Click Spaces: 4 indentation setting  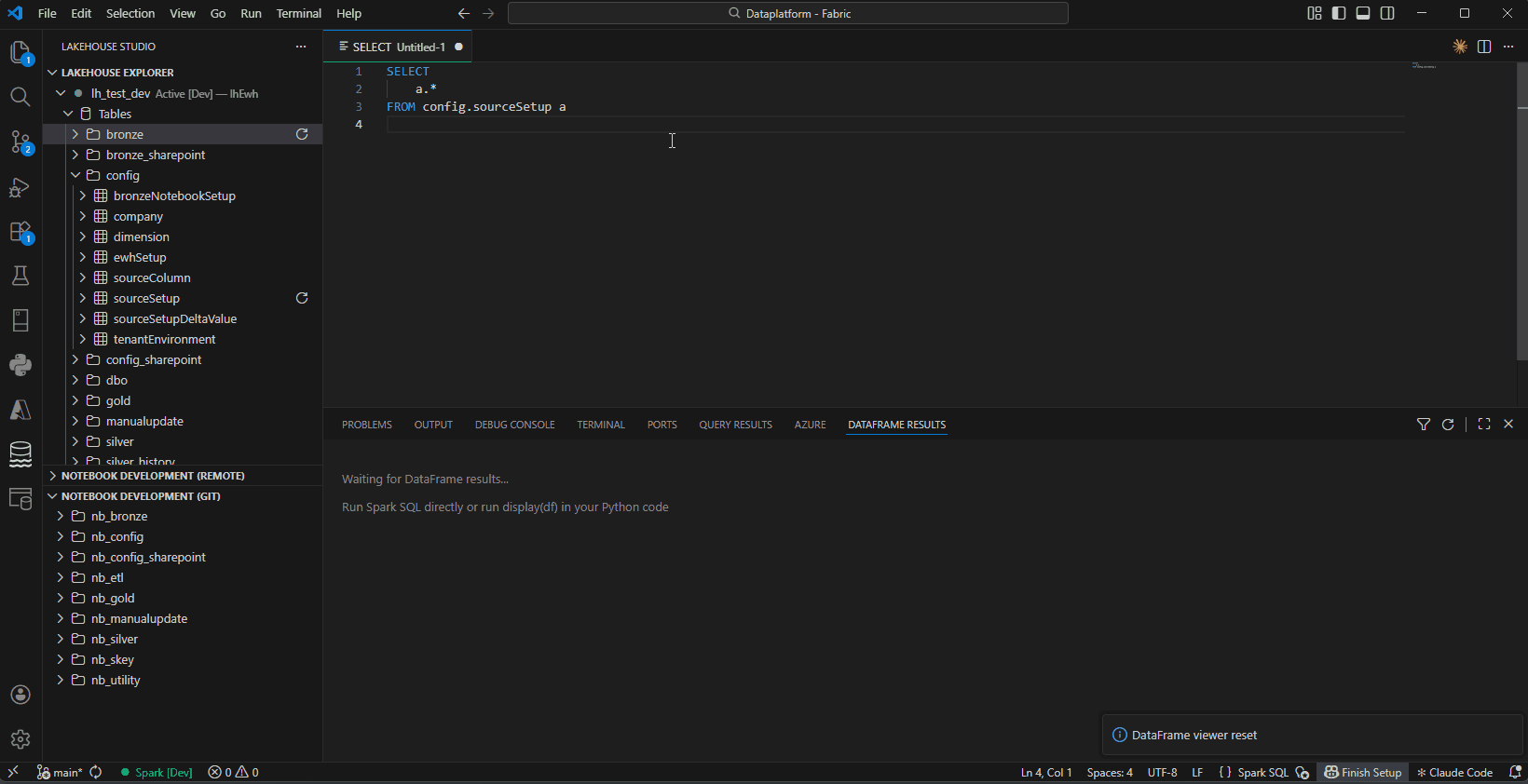[1110, 772]
